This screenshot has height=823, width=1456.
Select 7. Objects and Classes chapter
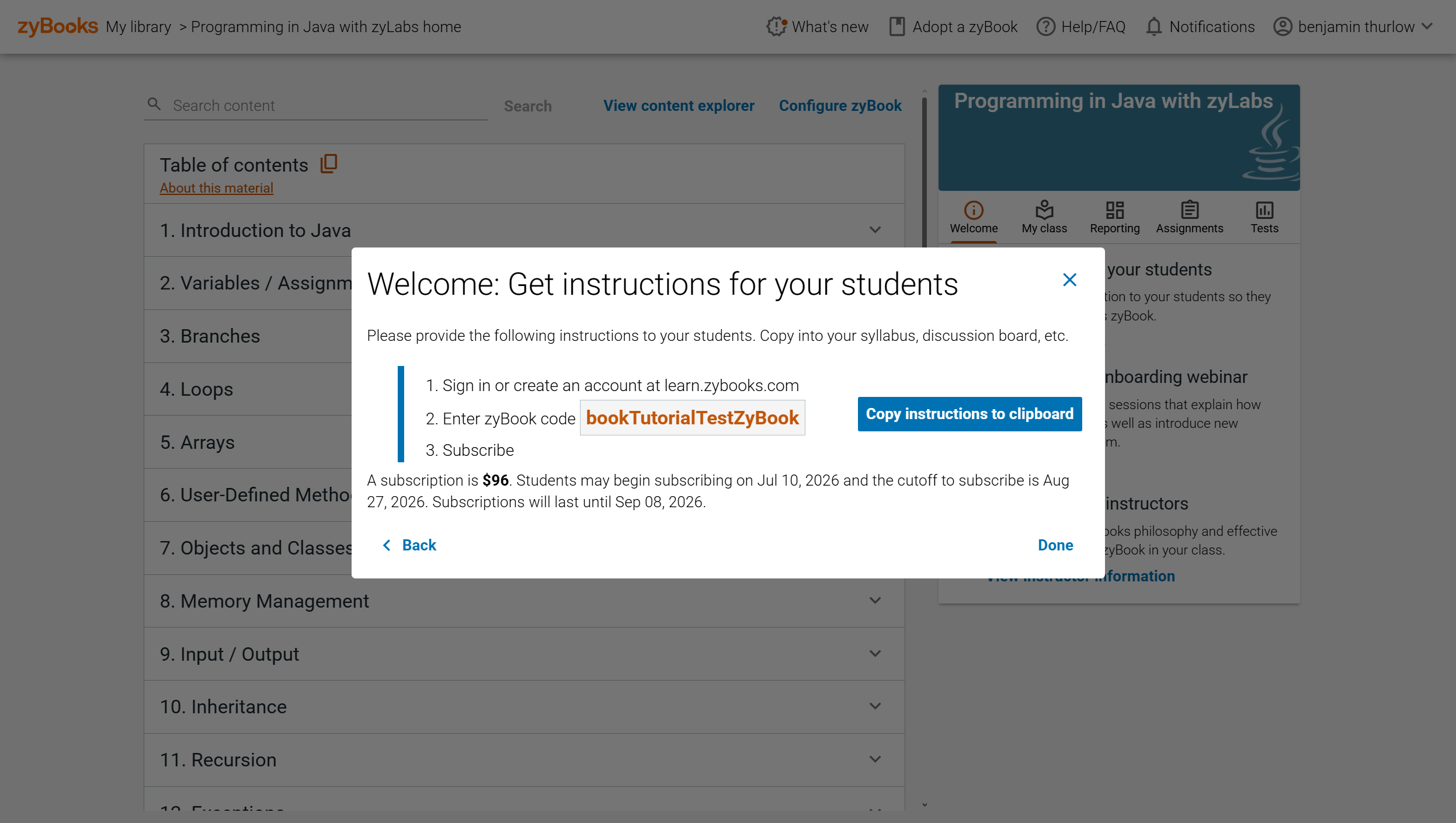tap(248, 548)
